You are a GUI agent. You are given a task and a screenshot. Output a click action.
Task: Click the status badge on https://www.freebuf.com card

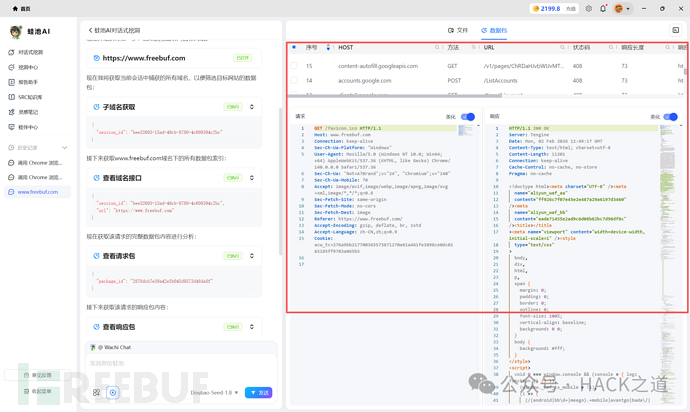(x=242, y=58)
